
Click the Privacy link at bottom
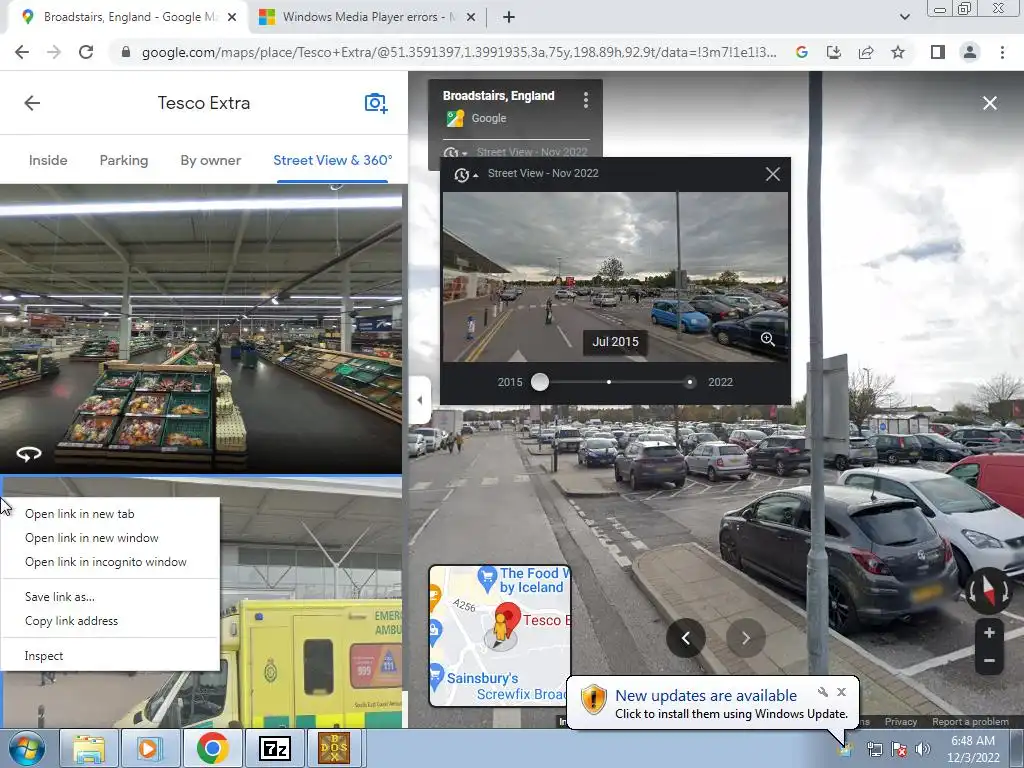pos(901,722)
